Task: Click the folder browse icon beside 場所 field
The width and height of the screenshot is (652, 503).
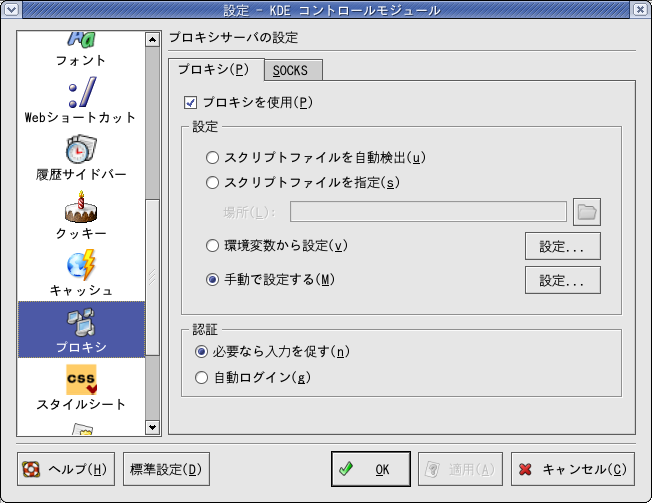Action: pyautogui.click(x=587, y=212)
